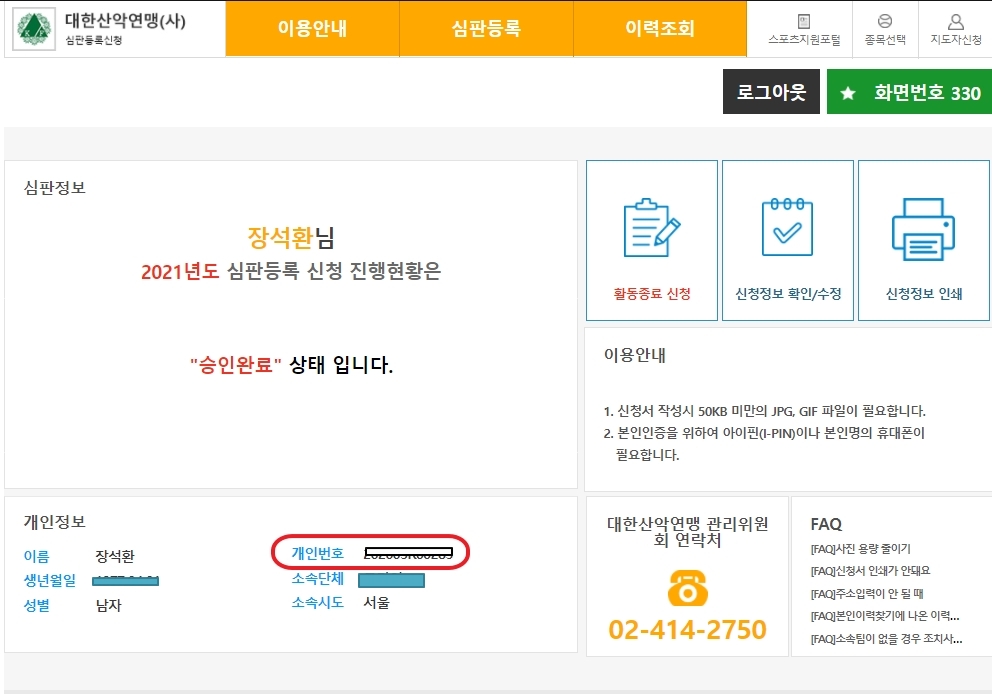
Task: Open FAQ 주소입력이 안 될 때
Action: point(867,594)
